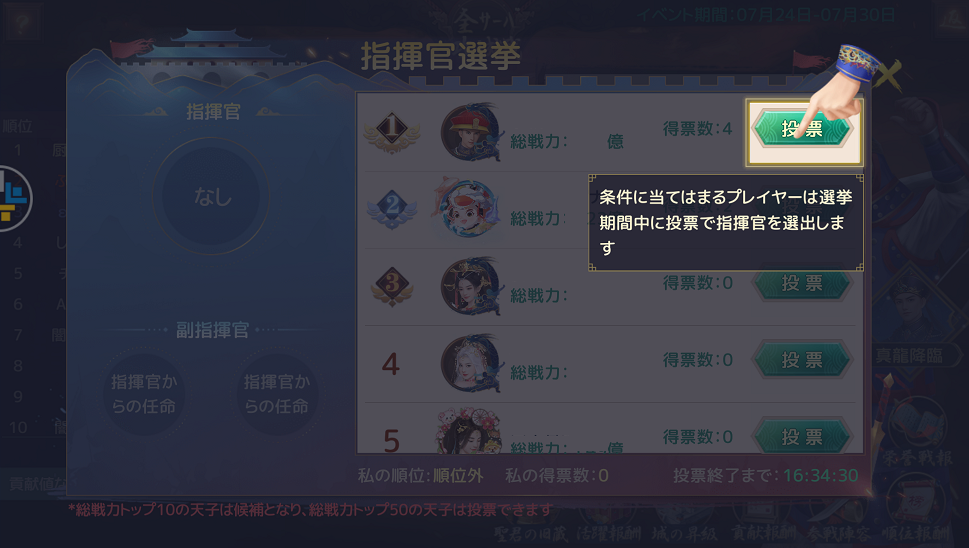Open rank 2 candidate's cartoon avatar
Image resolution: width=969 pixels, height=548 pixels.
click(x=467, y=208)
